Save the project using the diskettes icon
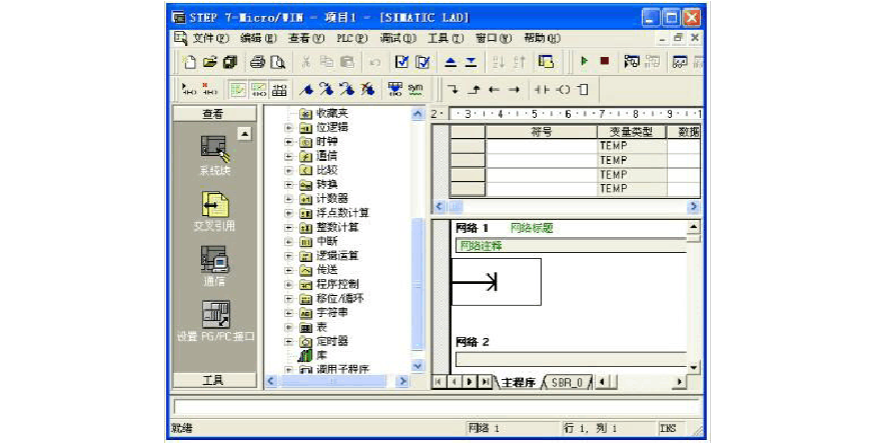893x443 pixels. [230, 62]
